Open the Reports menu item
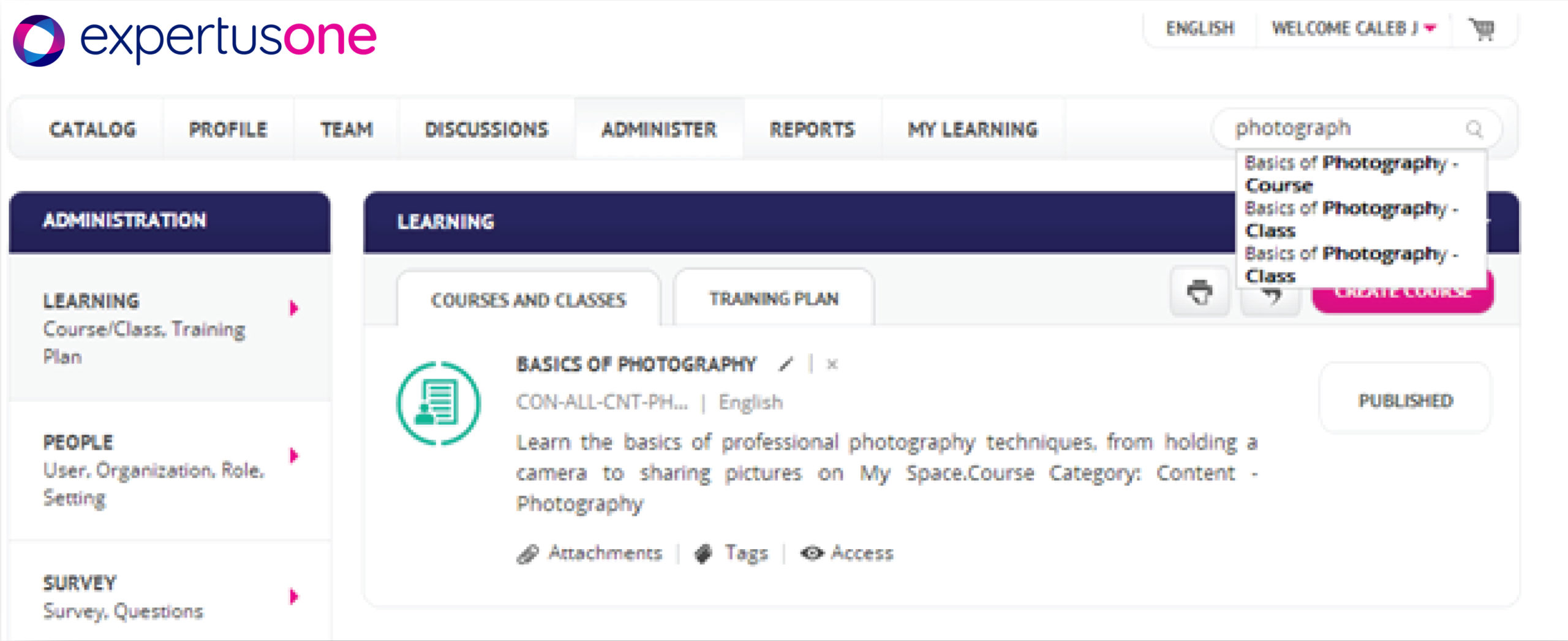 (812, 129)
